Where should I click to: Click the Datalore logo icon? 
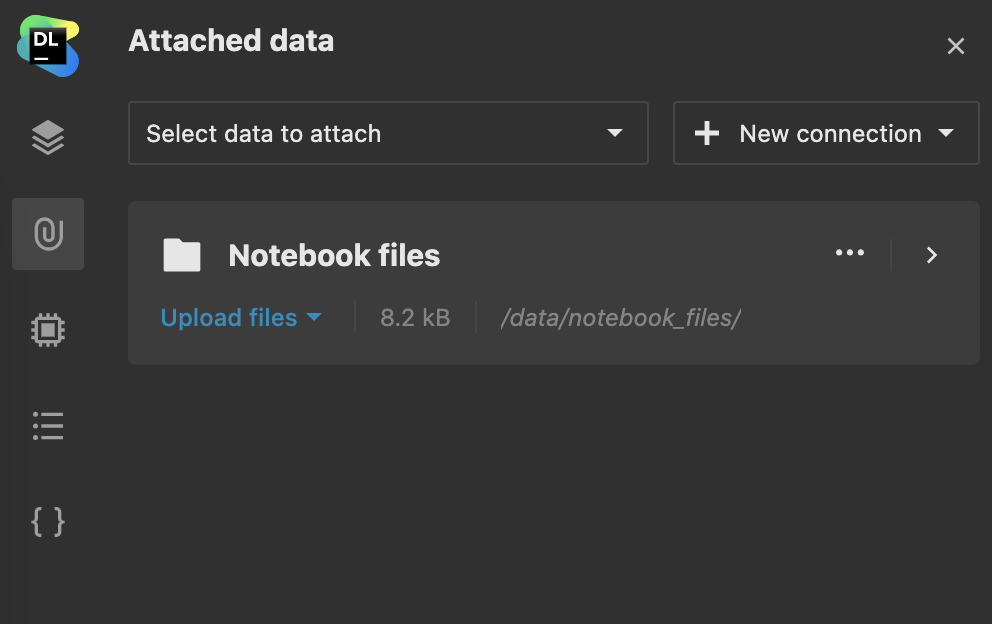coord(48,46)
